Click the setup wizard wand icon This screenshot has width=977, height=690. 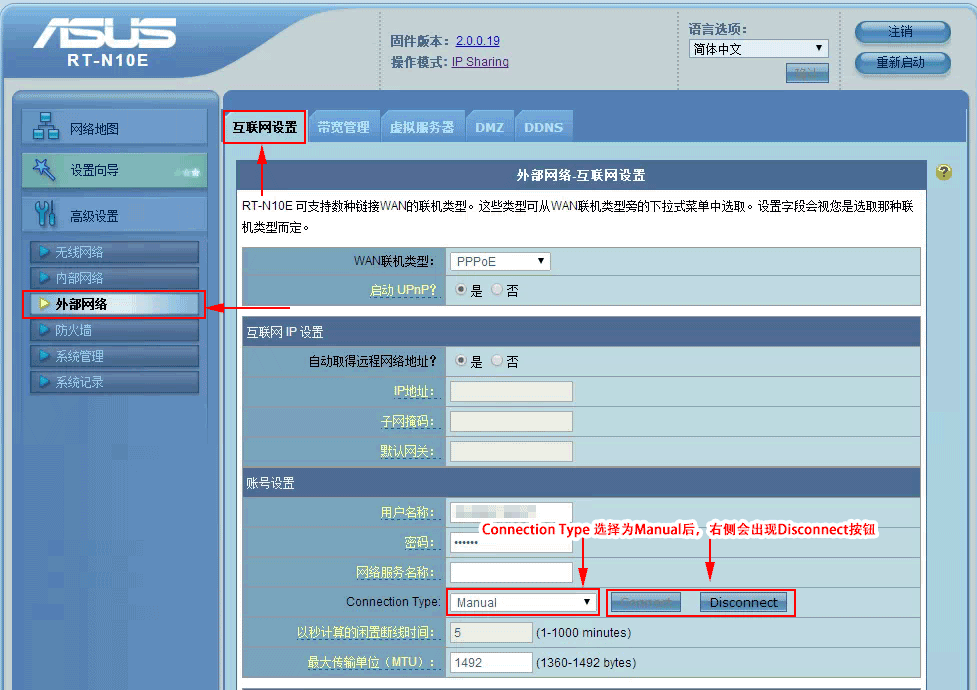(44, 169)
